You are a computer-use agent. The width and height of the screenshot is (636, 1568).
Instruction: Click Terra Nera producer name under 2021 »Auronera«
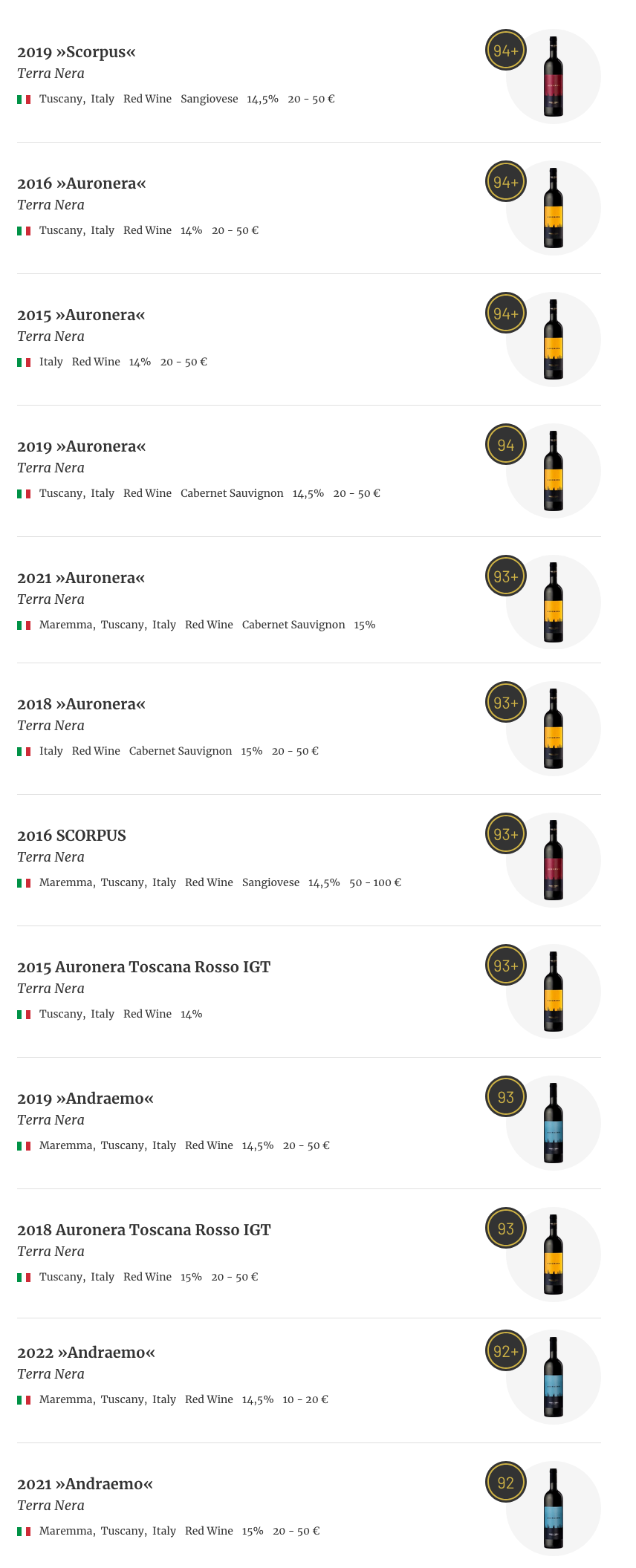(x=51, y=599)
